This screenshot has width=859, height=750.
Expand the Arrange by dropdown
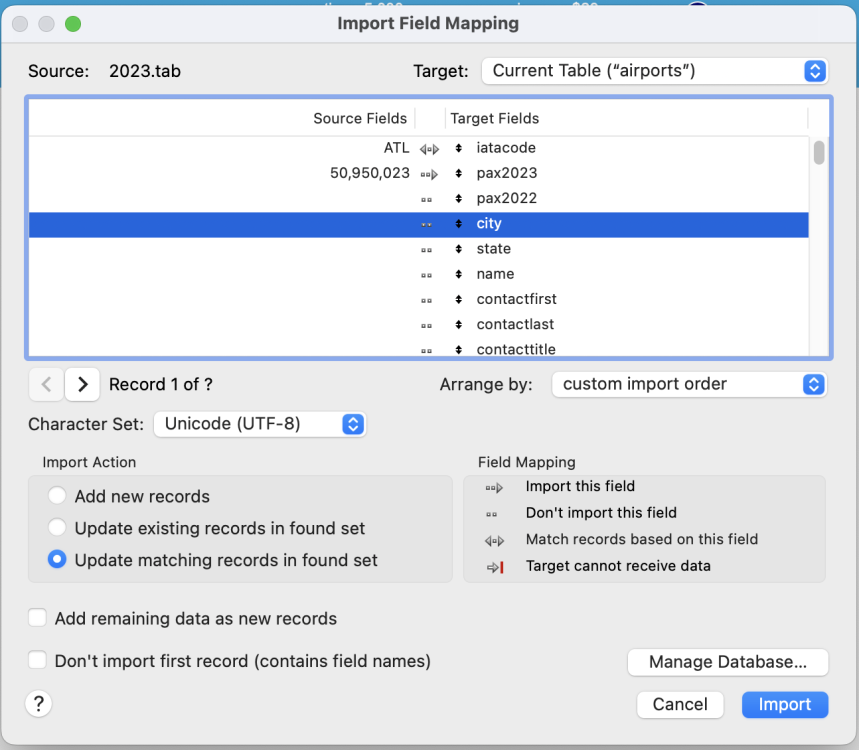tap(689, 384)
